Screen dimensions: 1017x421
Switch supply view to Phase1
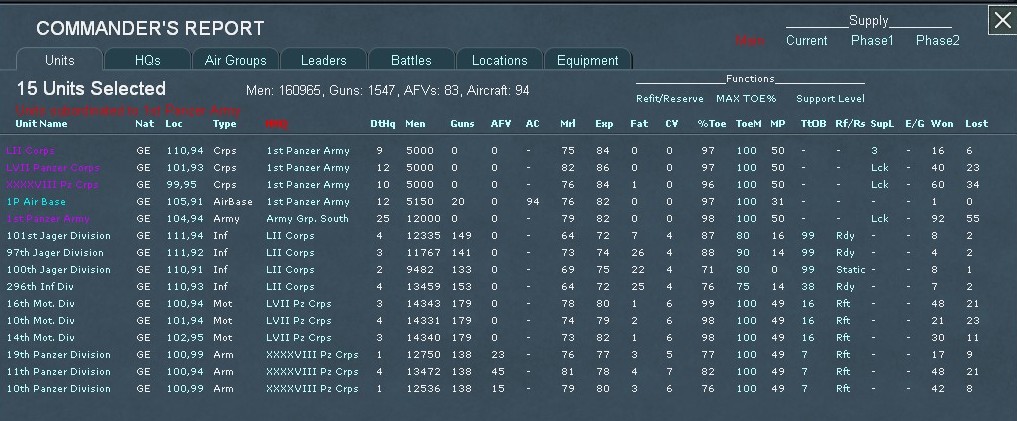pos(872,41)
